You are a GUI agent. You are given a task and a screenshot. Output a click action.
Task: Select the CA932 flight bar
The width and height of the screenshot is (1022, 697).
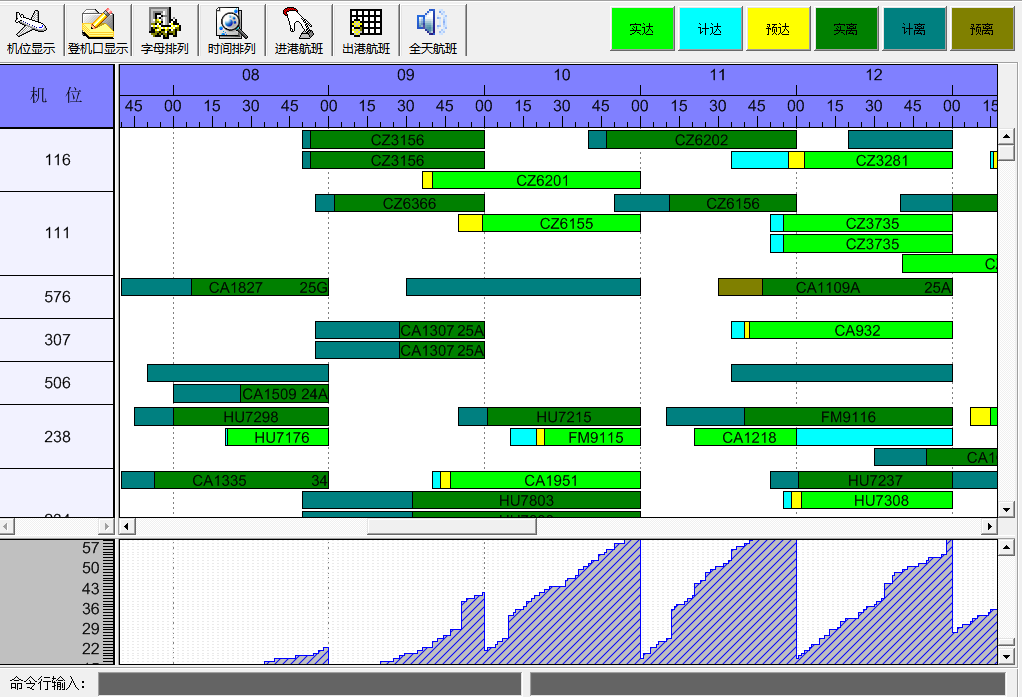tap(850, 330)
